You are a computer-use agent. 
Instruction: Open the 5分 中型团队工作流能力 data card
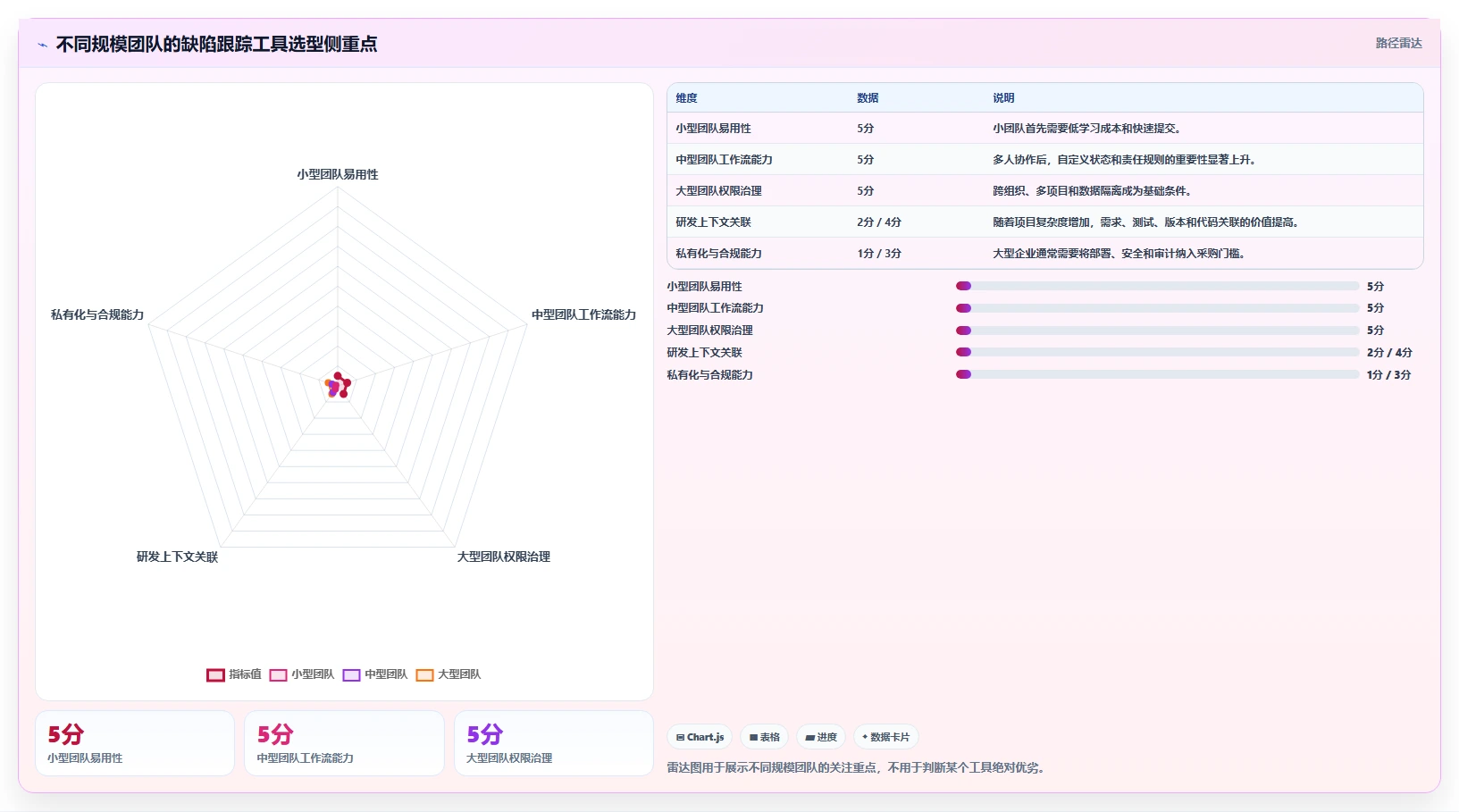pos(344,743)
